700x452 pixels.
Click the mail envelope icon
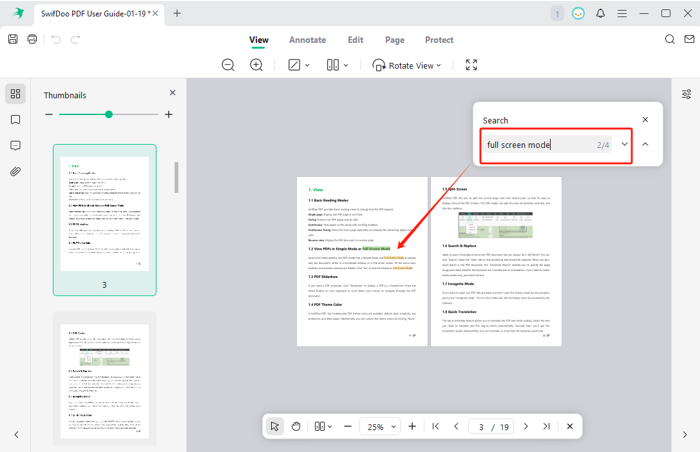tap(689, 39)
